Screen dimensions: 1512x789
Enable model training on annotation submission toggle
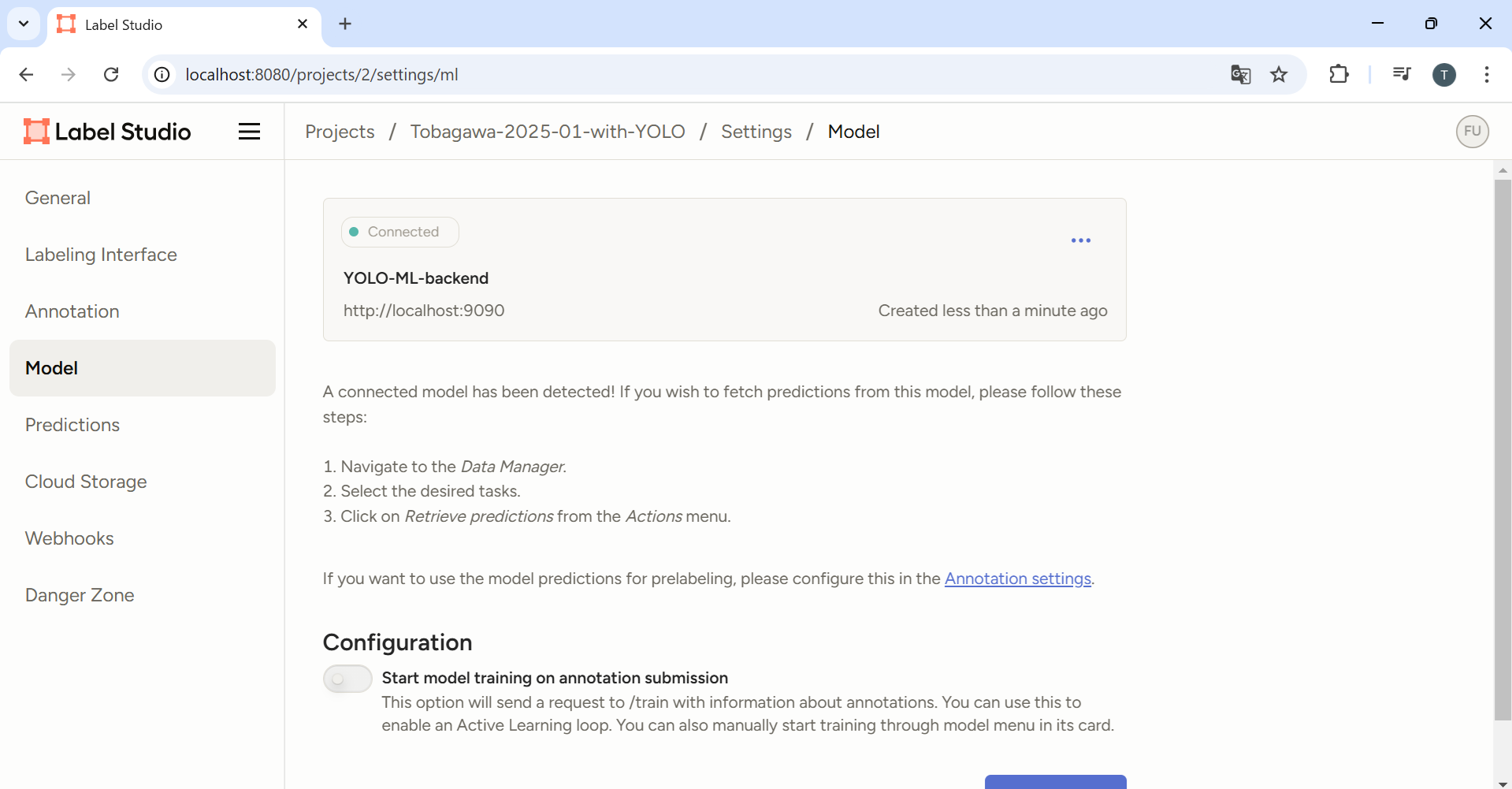point(347,679)
